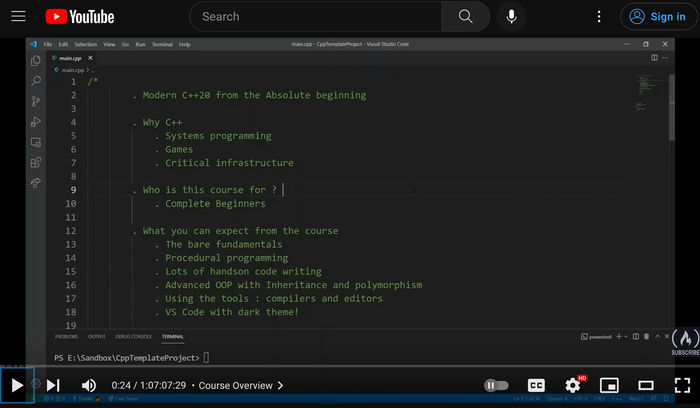Submit search with the magnifier button
Screen dimensions: 700x408
[x=465, y=17]
